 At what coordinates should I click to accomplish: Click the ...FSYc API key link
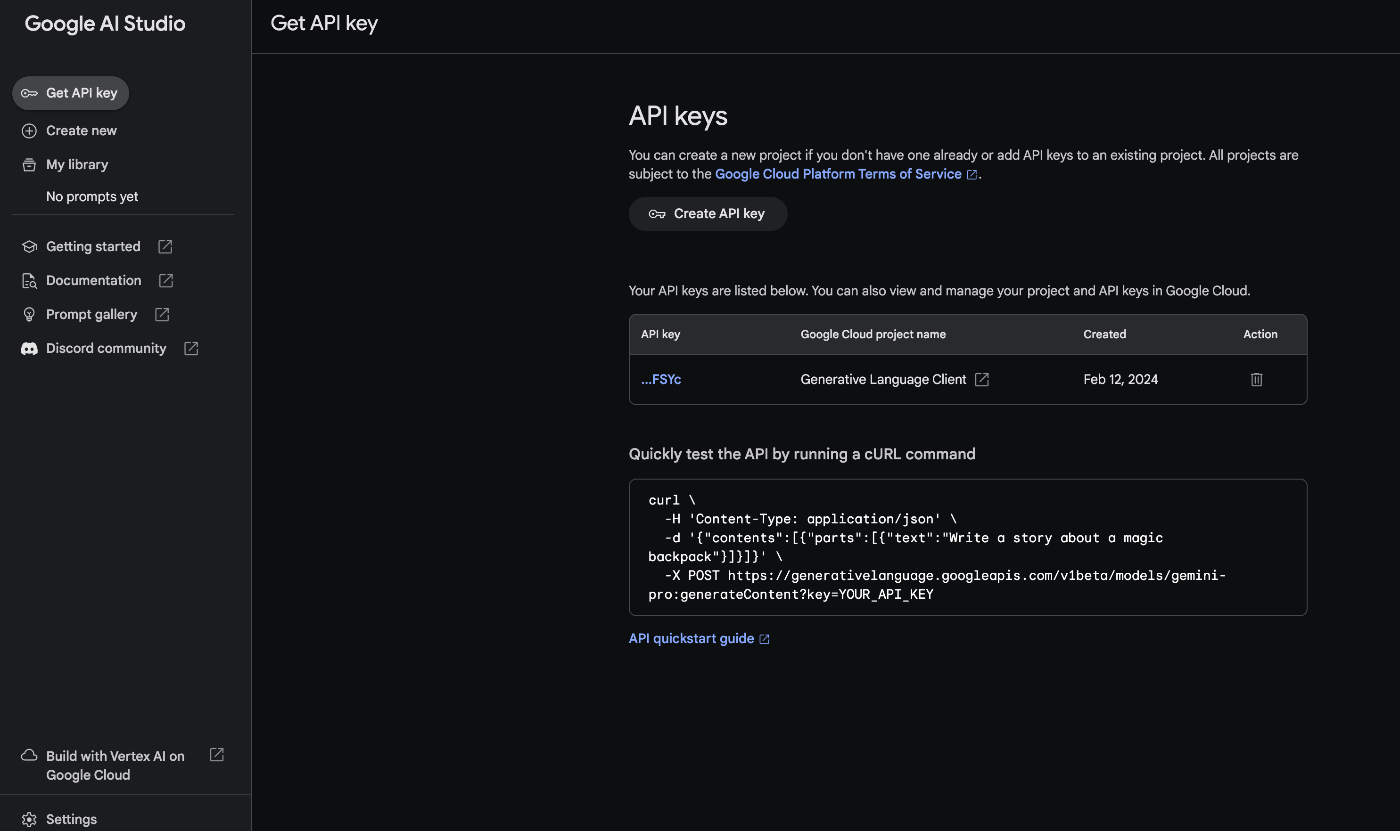pos(661,380)
